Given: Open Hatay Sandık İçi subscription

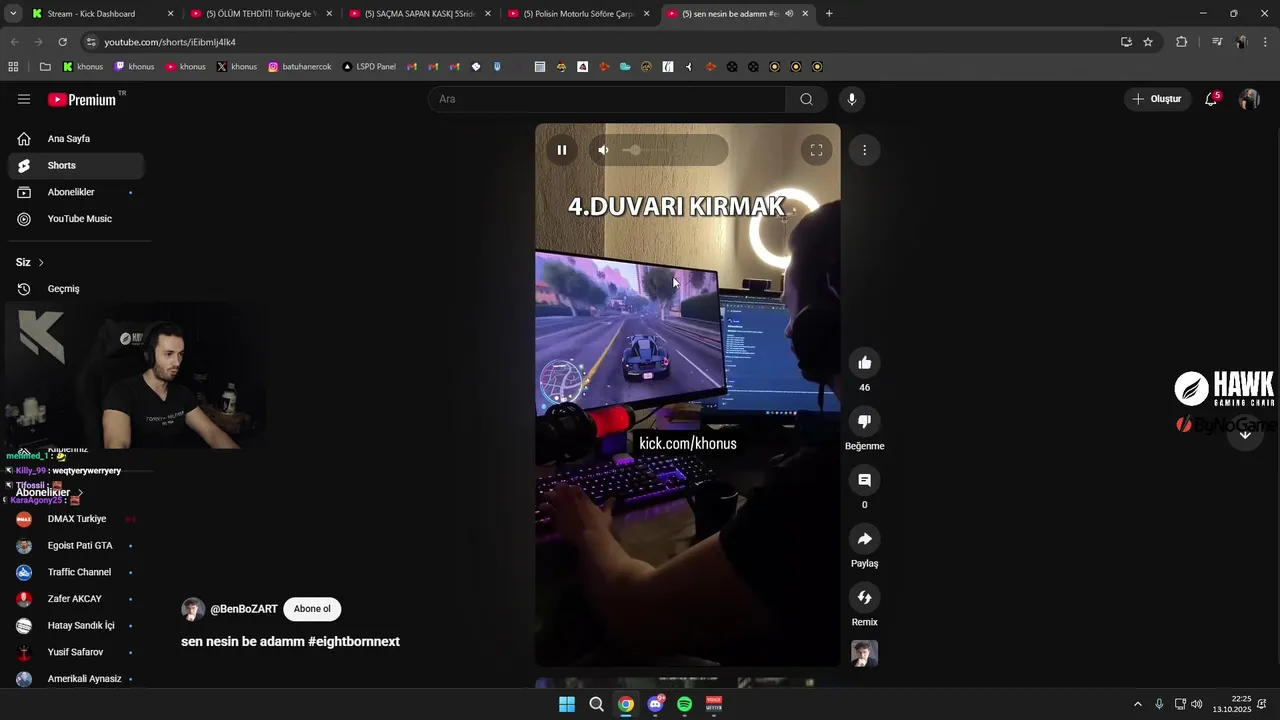Looking at the screenshot, I should (x=76, y=626).
